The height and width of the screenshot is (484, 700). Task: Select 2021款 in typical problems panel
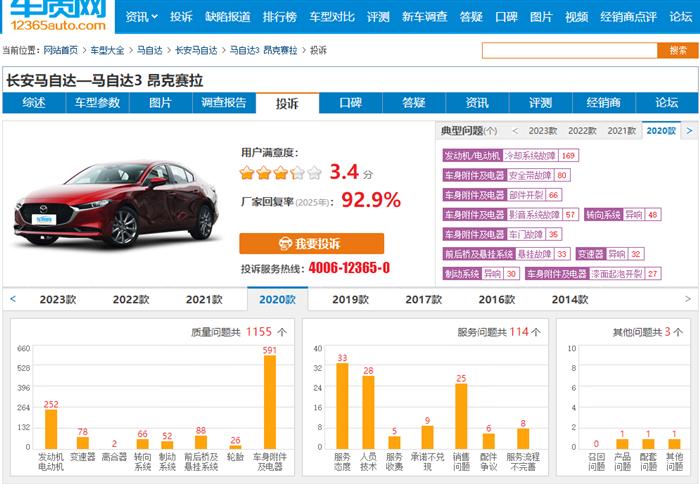[x=621, y=131]
